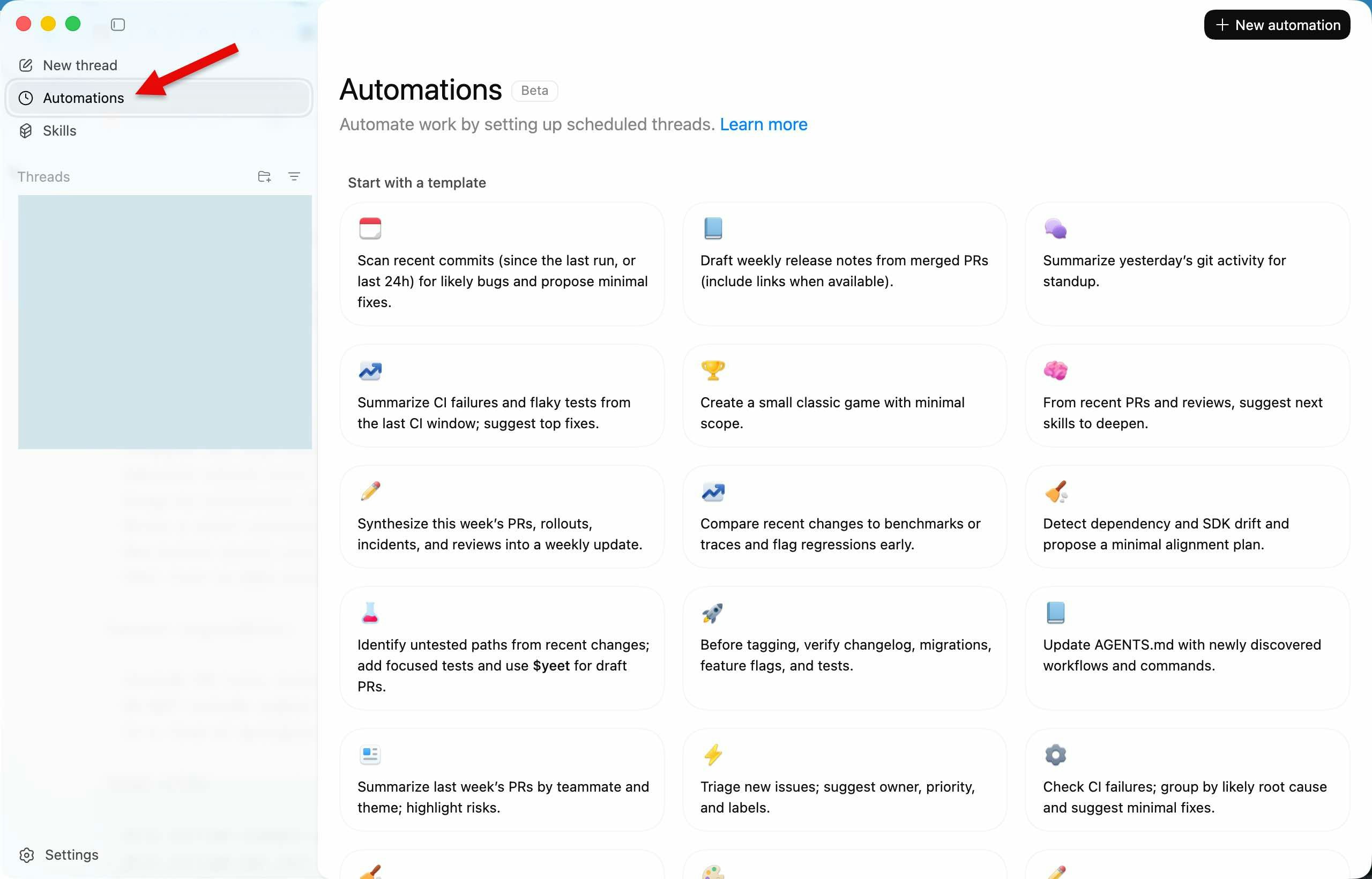Click the flask icon on untested paths template

tap(370, 613)
